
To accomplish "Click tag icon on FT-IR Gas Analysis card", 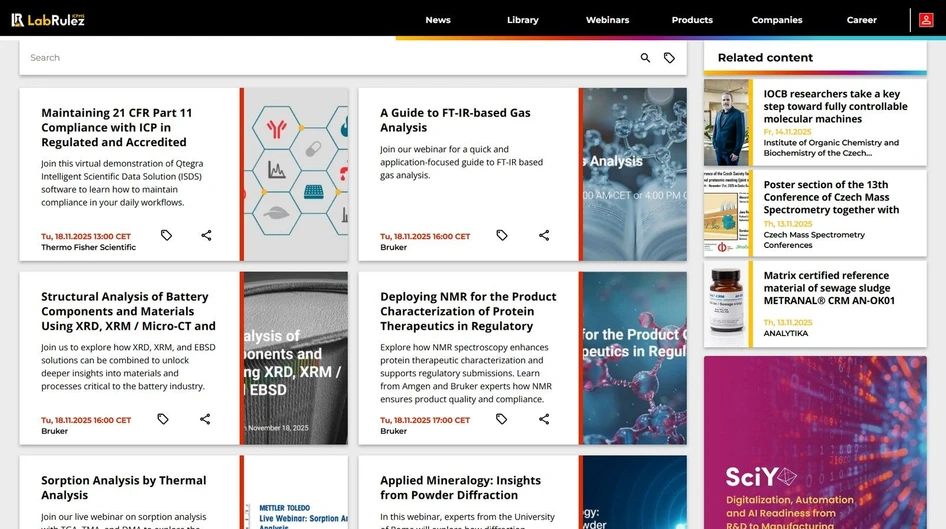I will (502, 235).
